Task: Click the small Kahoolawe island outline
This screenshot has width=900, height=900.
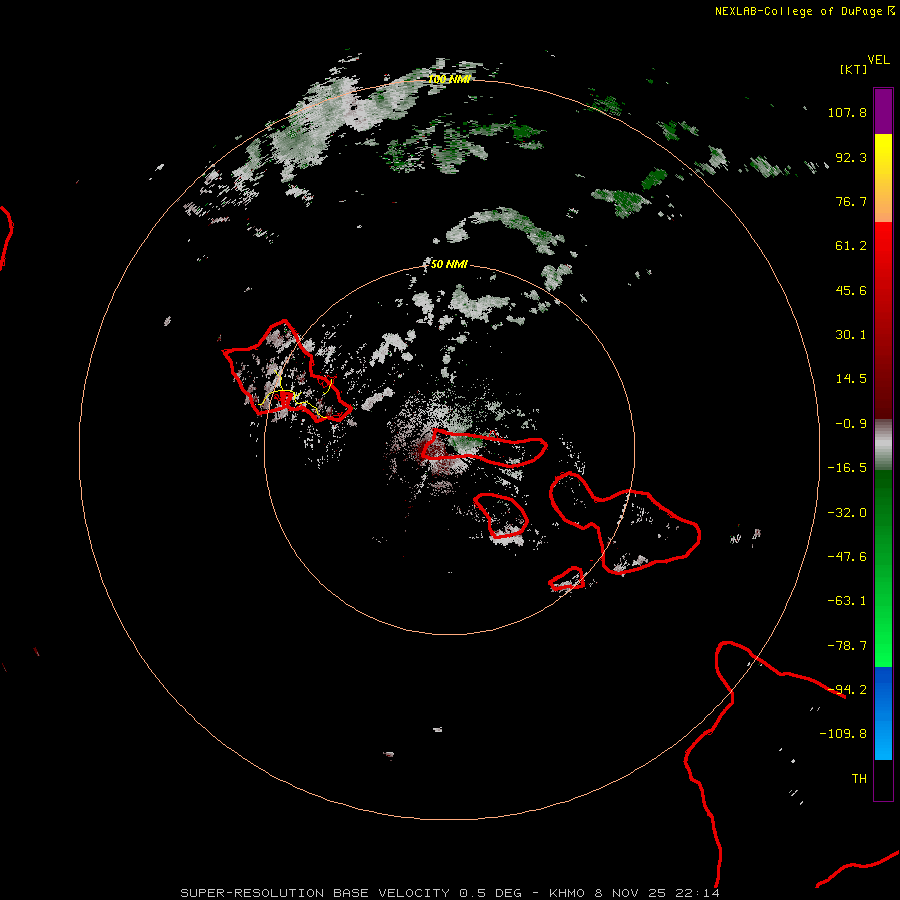Action: 567,579
